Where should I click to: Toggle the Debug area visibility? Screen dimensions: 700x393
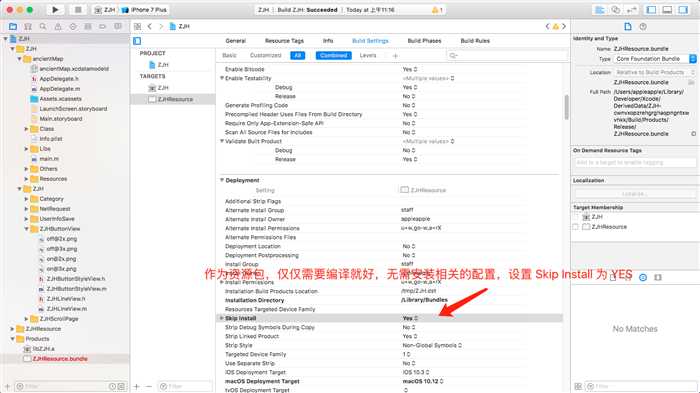667,10
